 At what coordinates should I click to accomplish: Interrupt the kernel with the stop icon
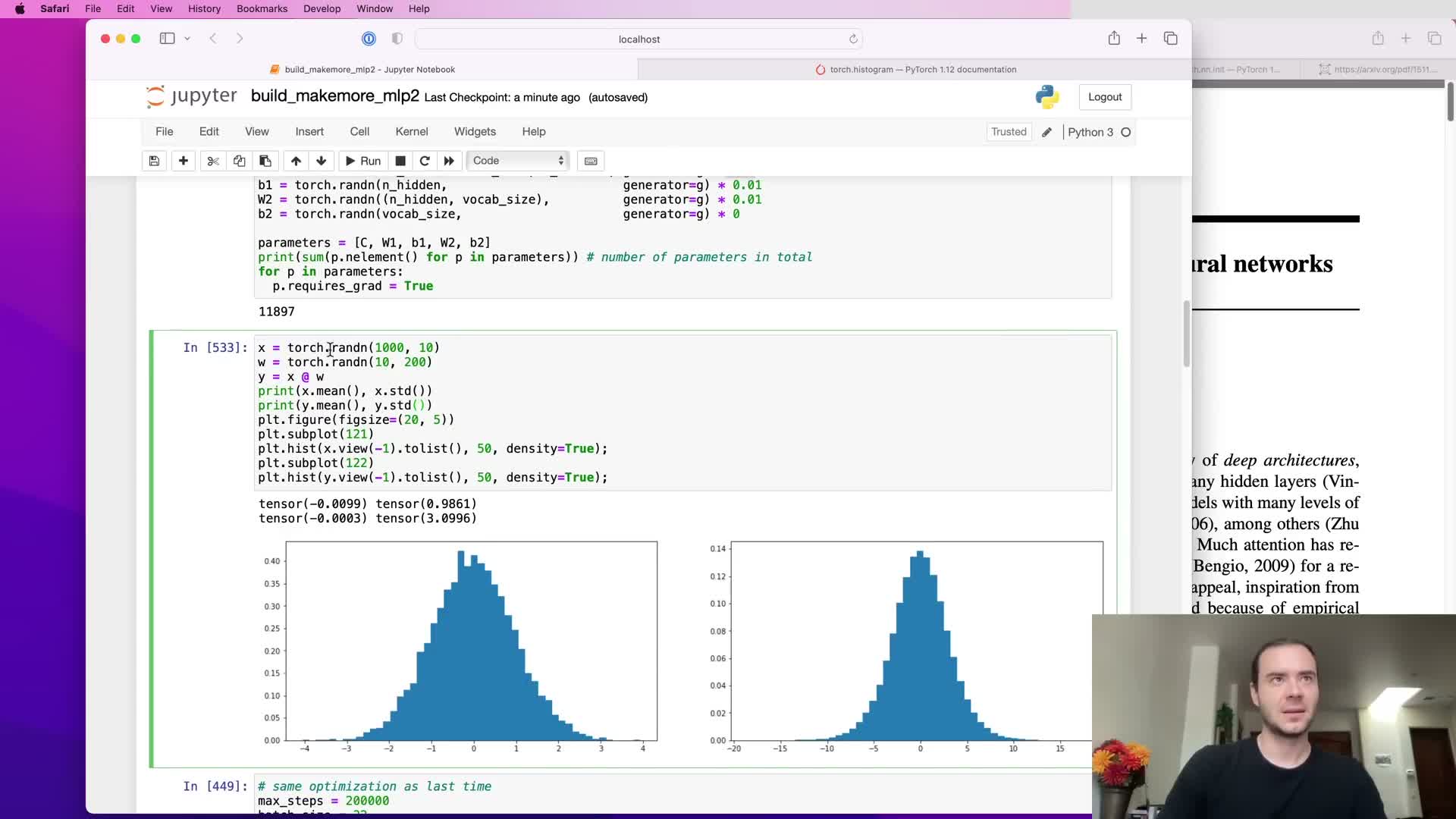tap(400, 161)
